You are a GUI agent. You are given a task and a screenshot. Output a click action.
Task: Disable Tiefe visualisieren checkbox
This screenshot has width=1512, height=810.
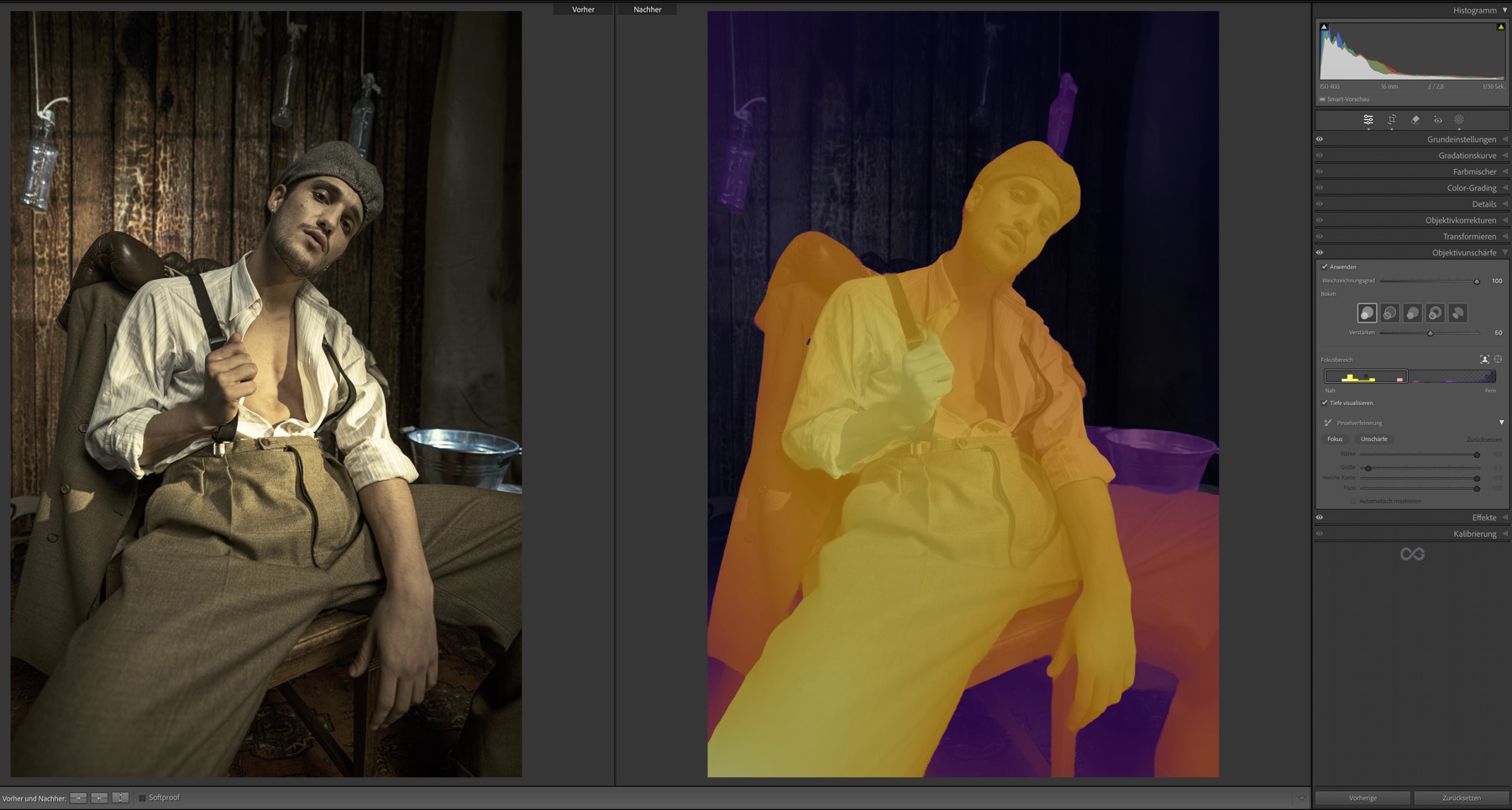pos(1326,403)
